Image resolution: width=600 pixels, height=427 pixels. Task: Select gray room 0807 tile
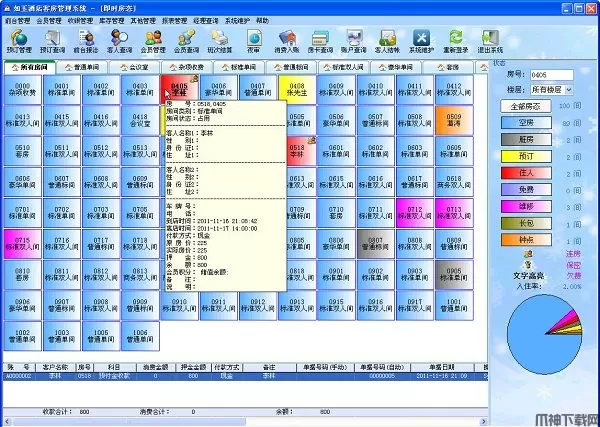[375, 244]
